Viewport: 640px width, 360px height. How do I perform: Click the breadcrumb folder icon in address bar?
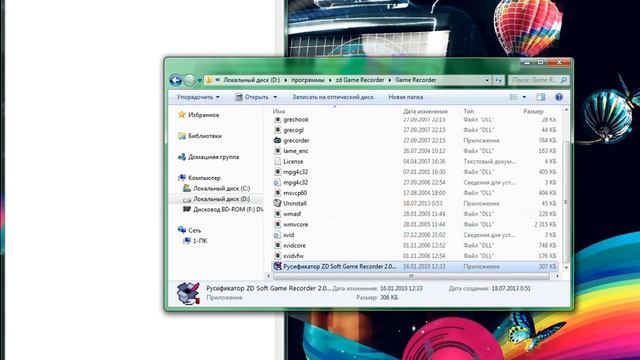point(209,80)
